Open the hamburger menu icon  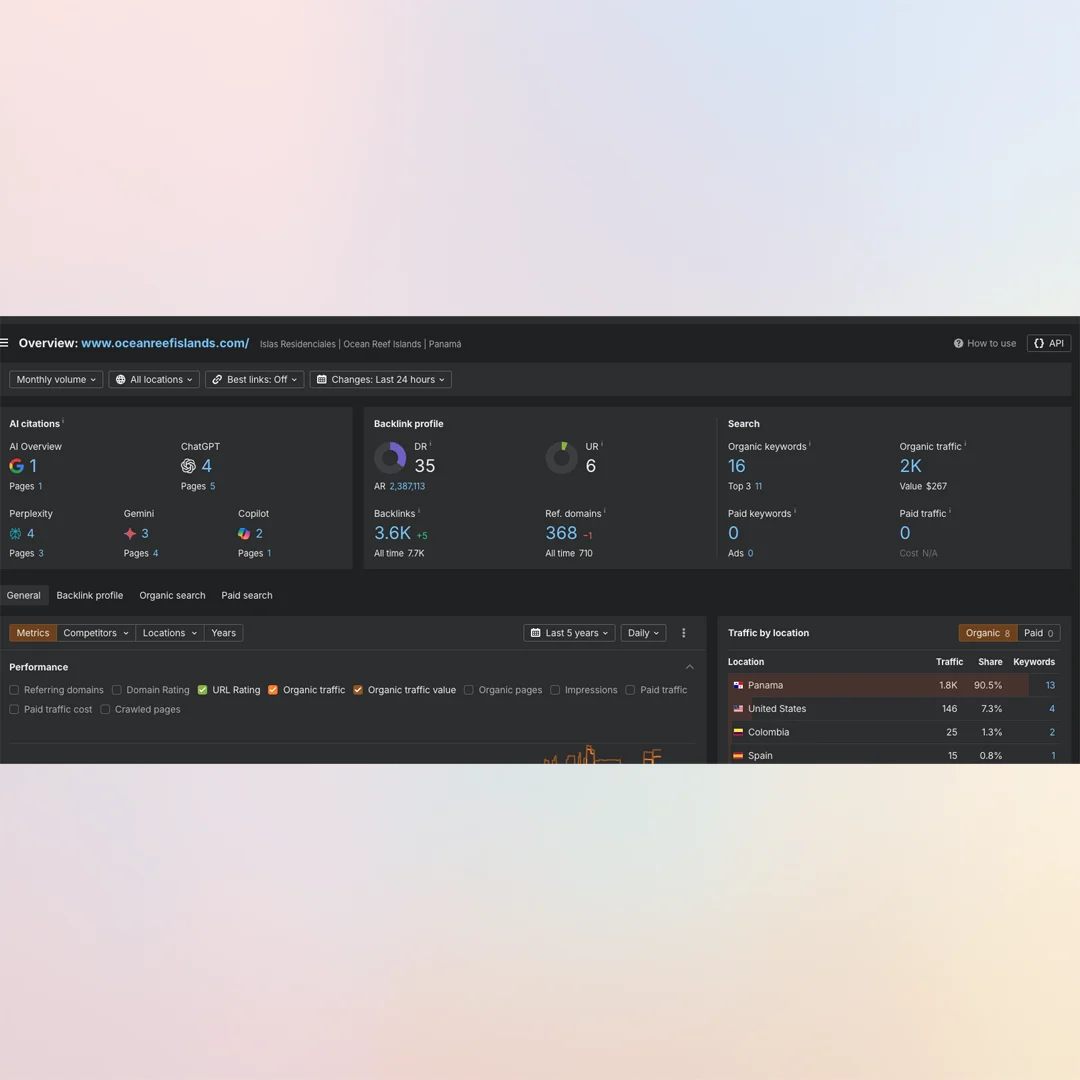[5, 343]
